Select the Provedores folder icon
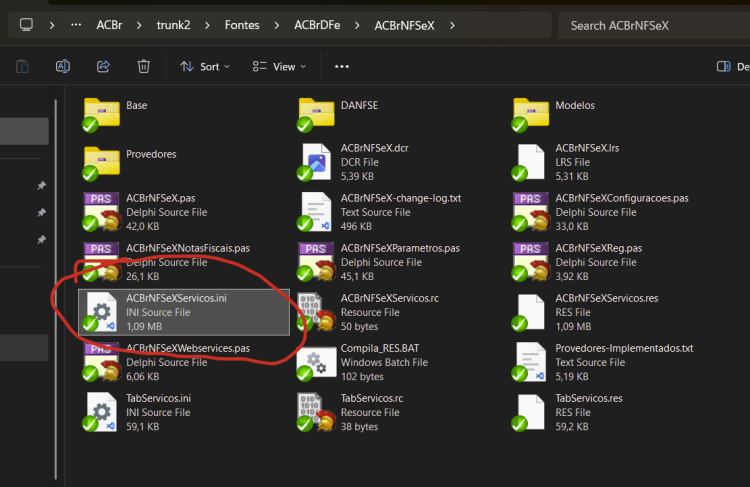This screenshot has width=750, height=487. 101,162
